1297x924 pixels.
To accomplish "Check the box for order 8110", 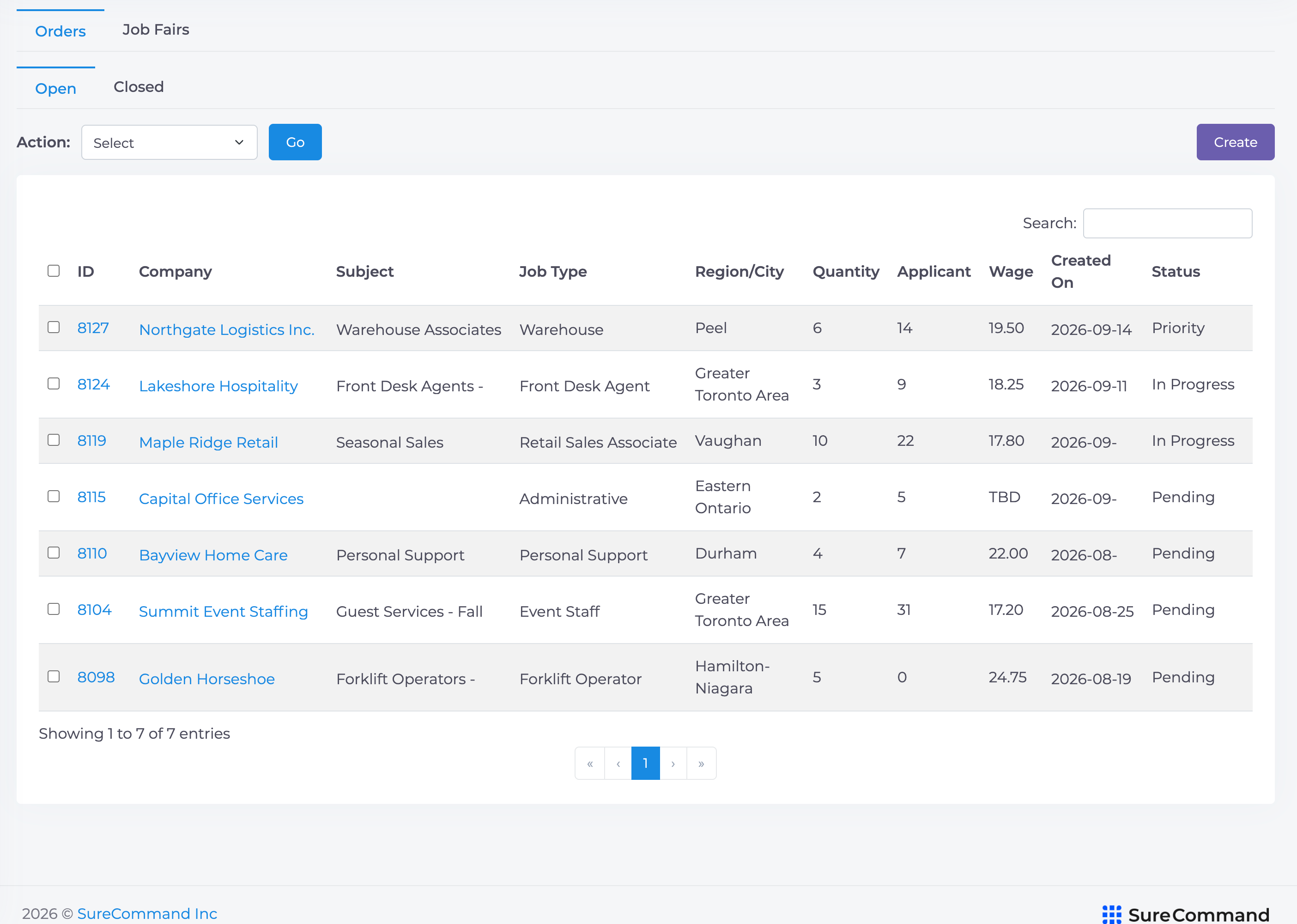I will pos(54,553).
